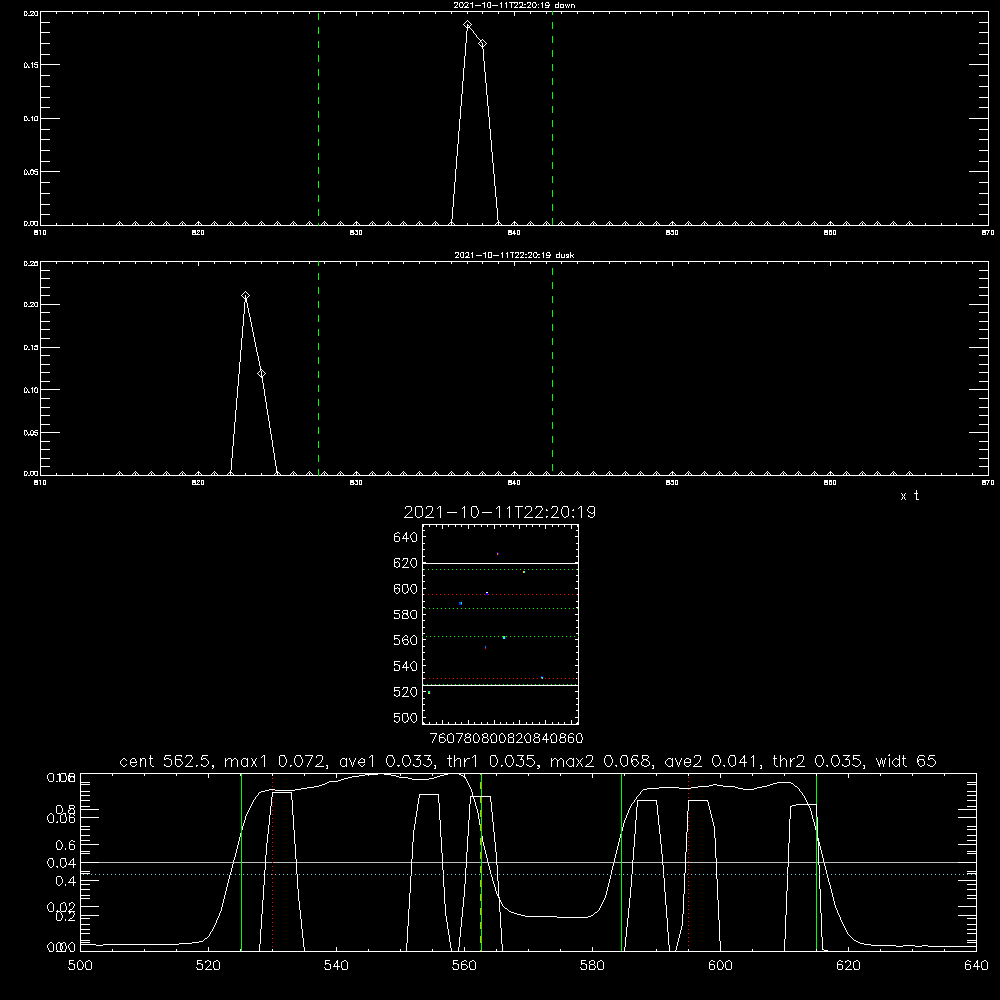Click the '640' x-axis label of the bottom plot
1000x1000 pixels.
click(x=976, y=966)
